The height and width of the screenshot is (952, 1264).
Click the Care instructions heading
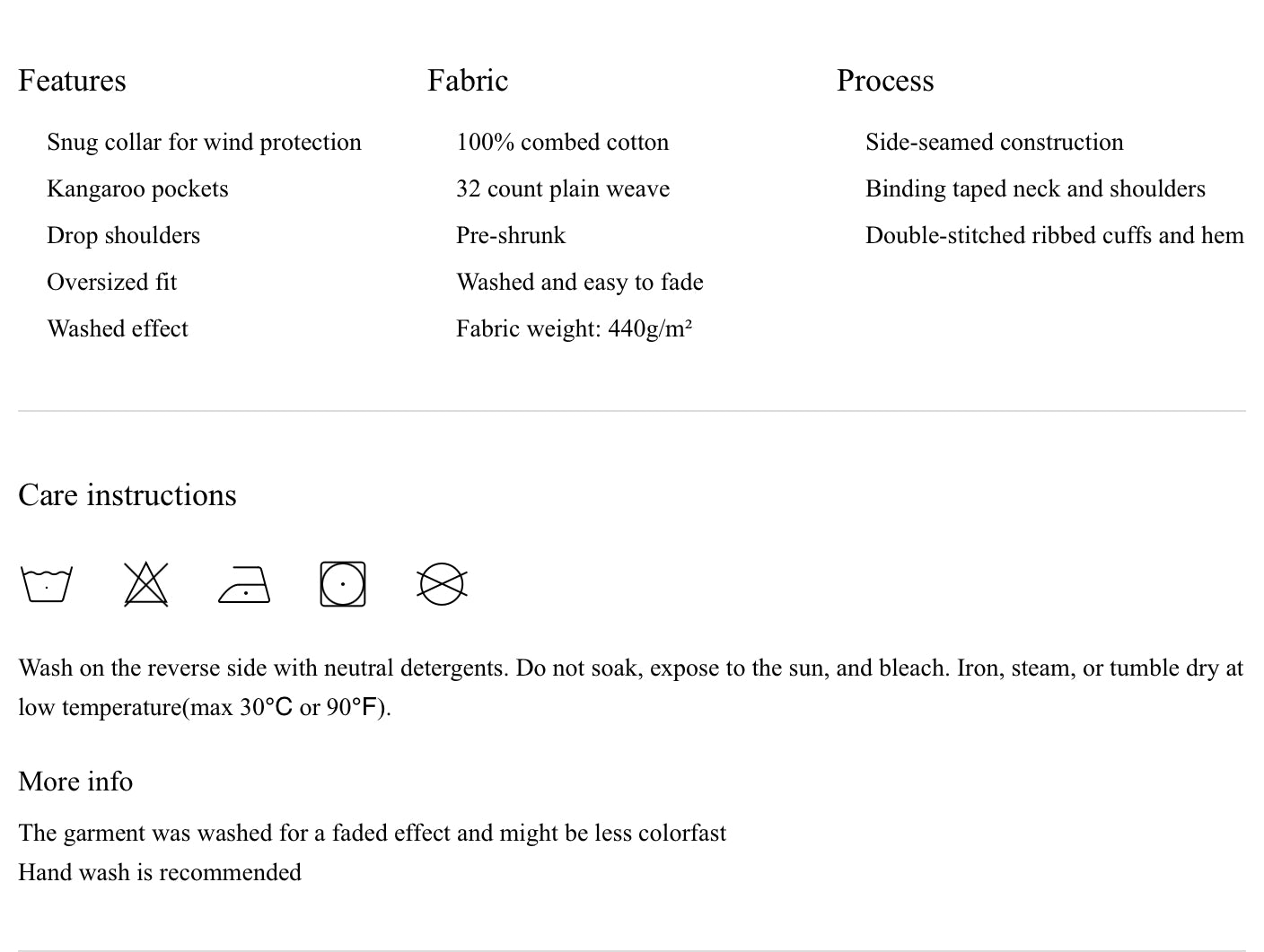point(127,495)
